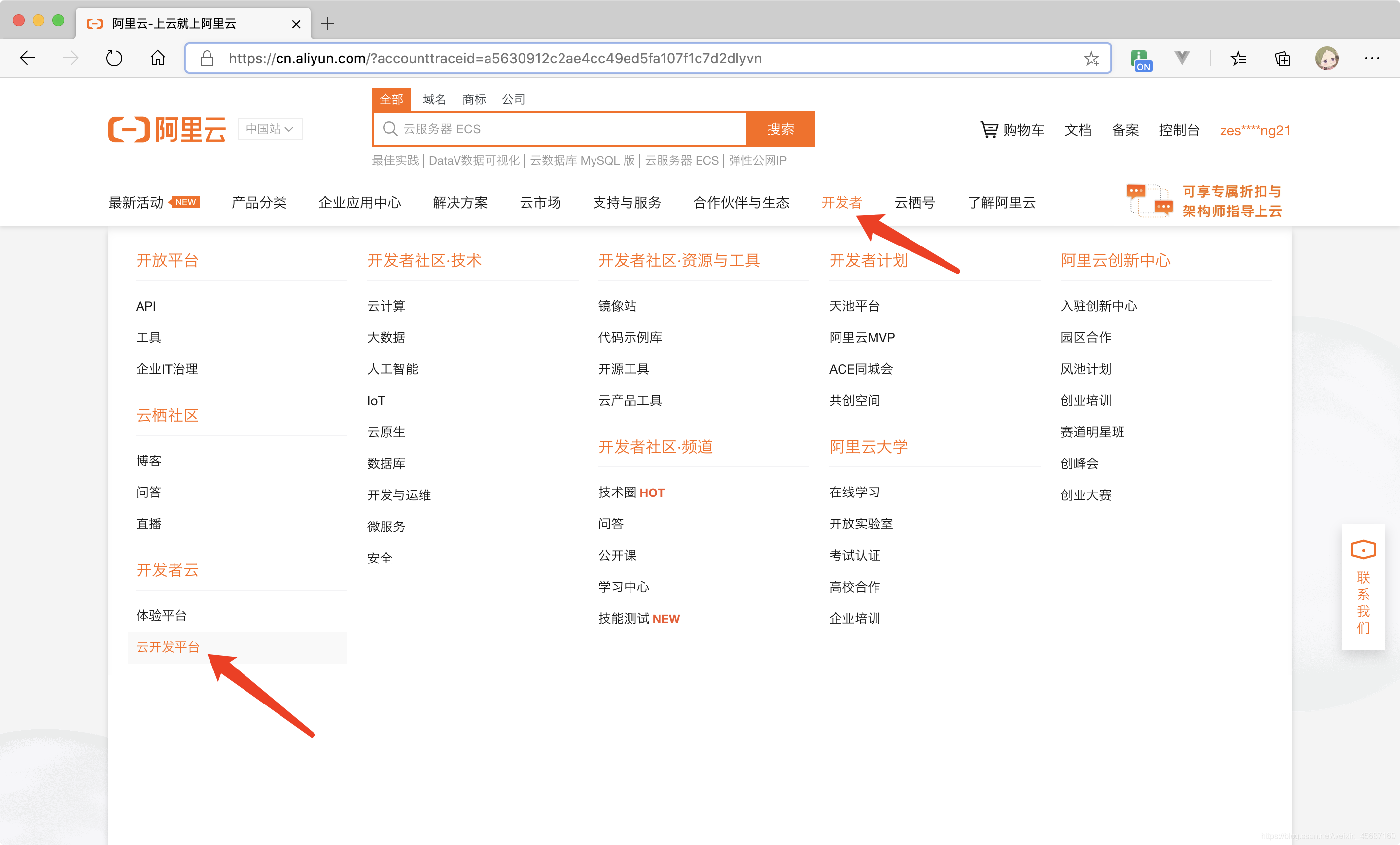Open 阿里云MVP link

pos(862,337)
